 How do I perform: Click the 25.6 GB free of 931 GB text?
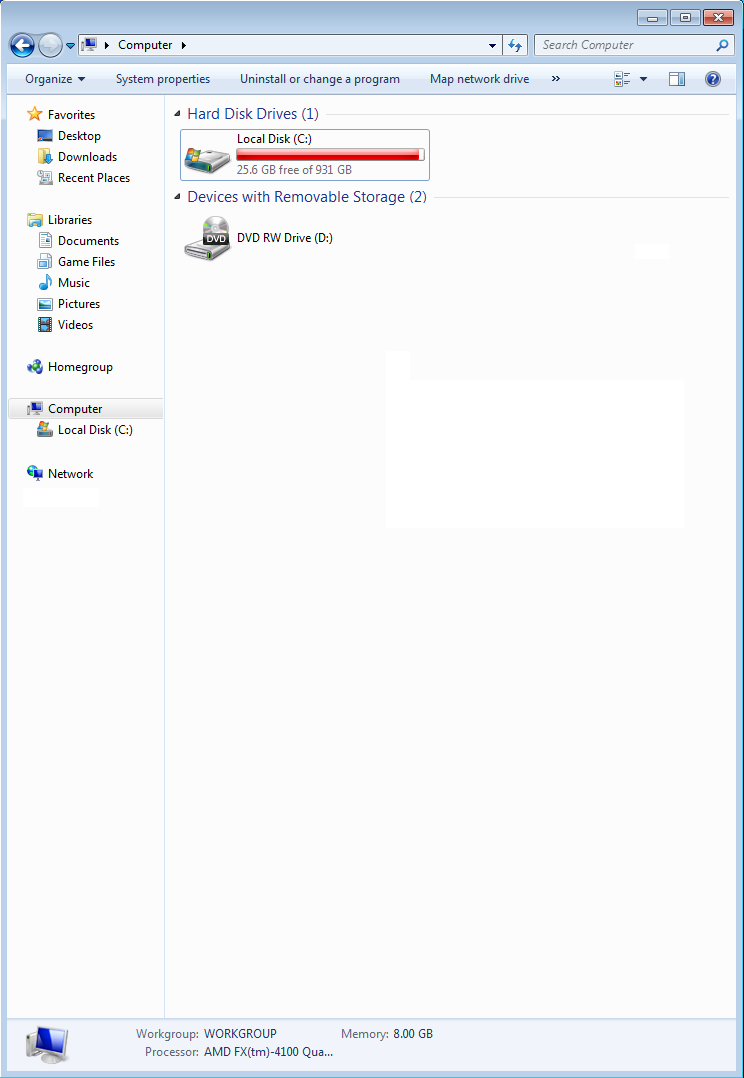(294, 169)
